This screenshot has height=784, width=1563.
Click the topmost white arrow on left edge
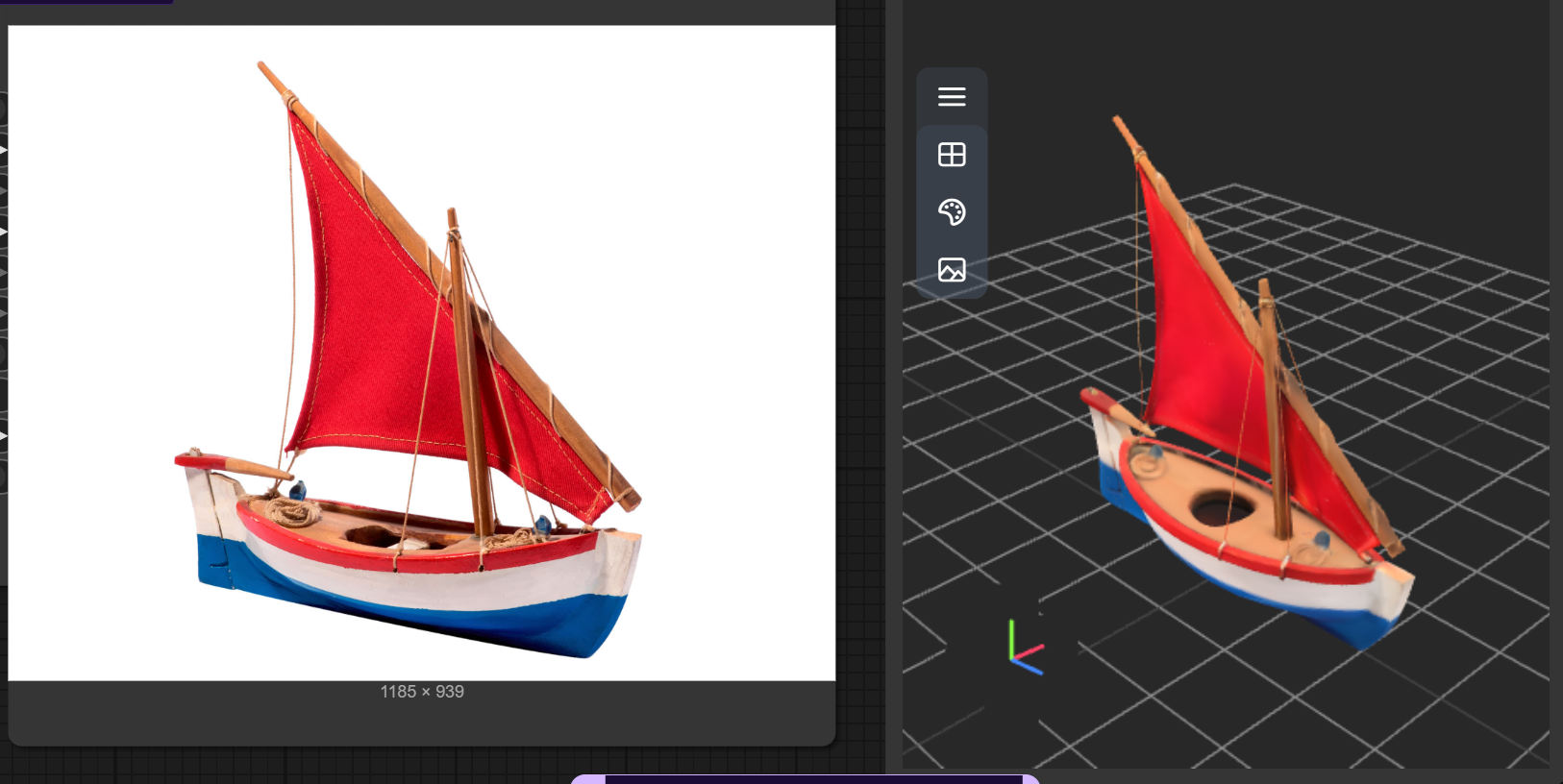point(4,150)
